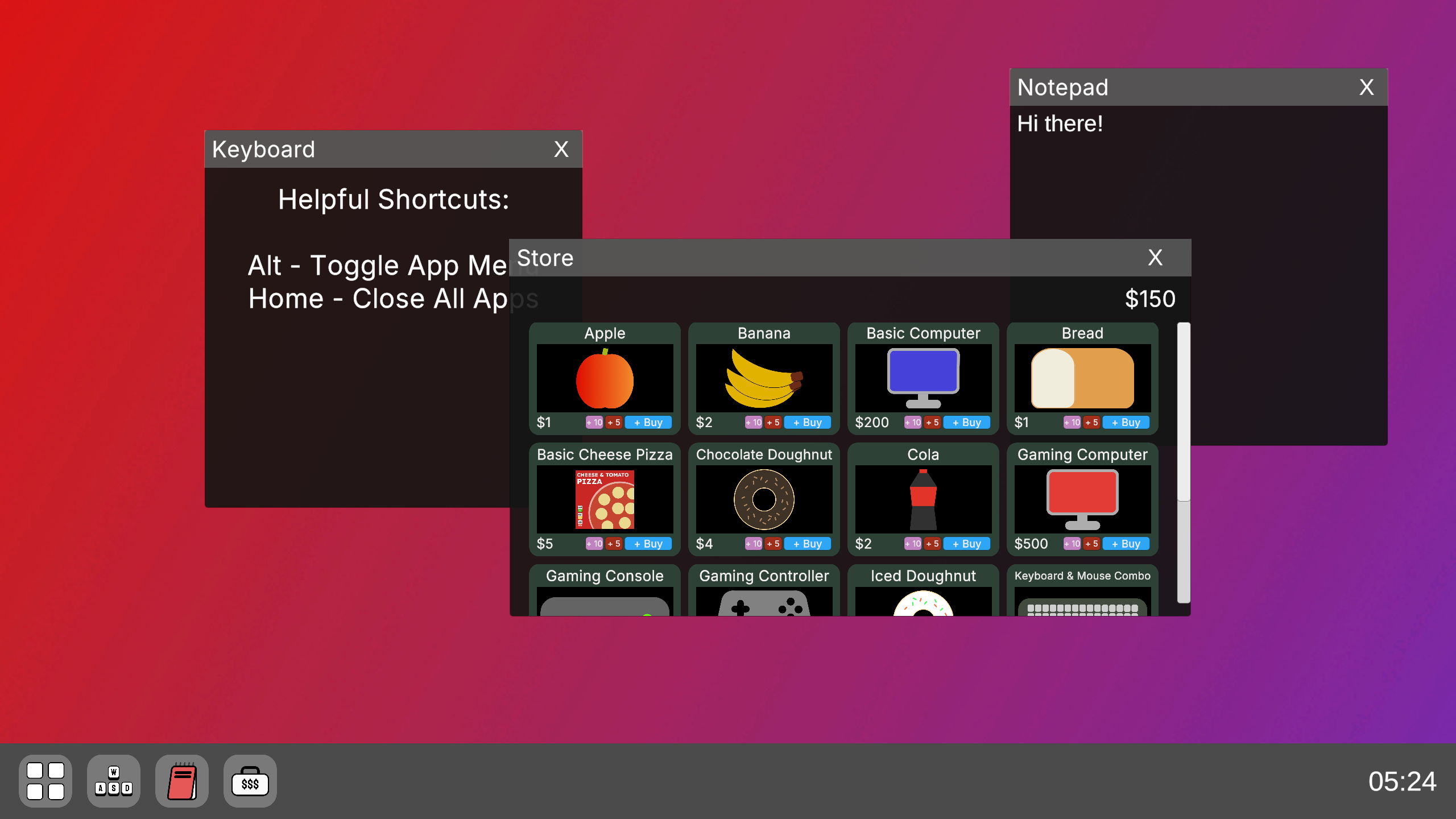1456x819 pixels.
Task: Add 5 Basic Cheese Pizzas
Action: tap(614, 544)
